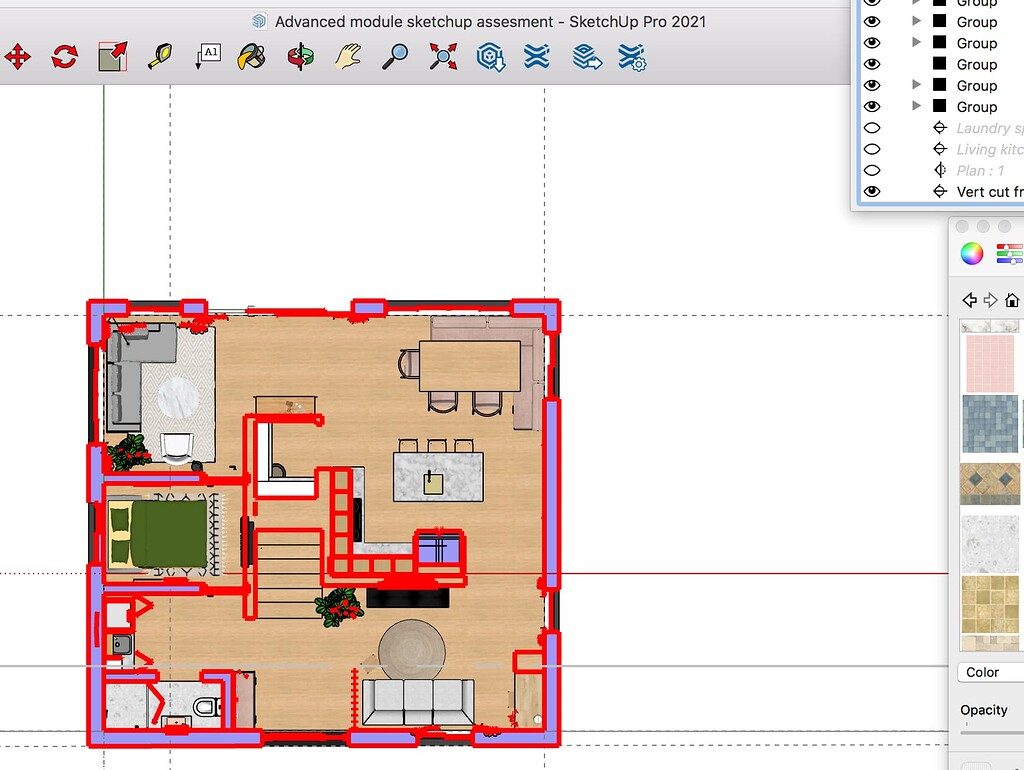Select the Rotate tool
The height and width of the screenshot is (770, 1024).
tap(65, 57)
